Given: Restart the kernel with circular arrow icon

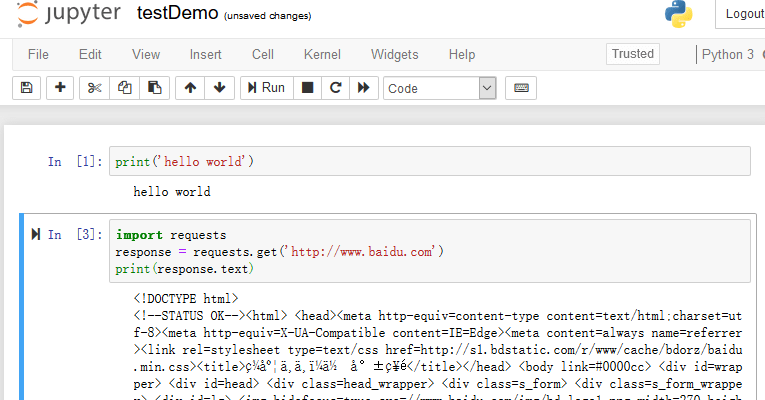Looking at the screenshot, I should point(336,88).
